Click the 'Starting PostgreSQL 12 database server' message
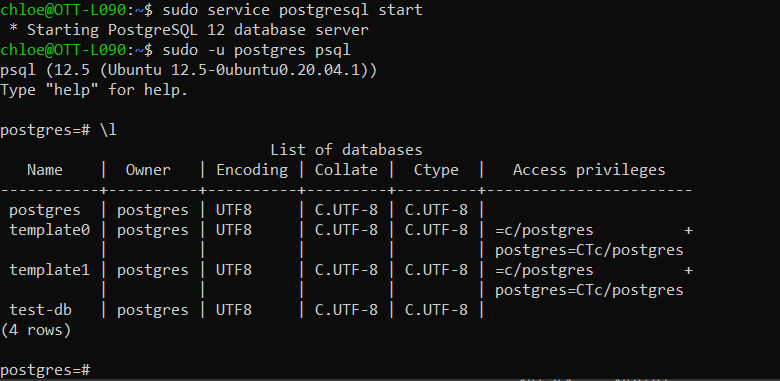Screen dimensions: 780x381 (x=198, y=30)
